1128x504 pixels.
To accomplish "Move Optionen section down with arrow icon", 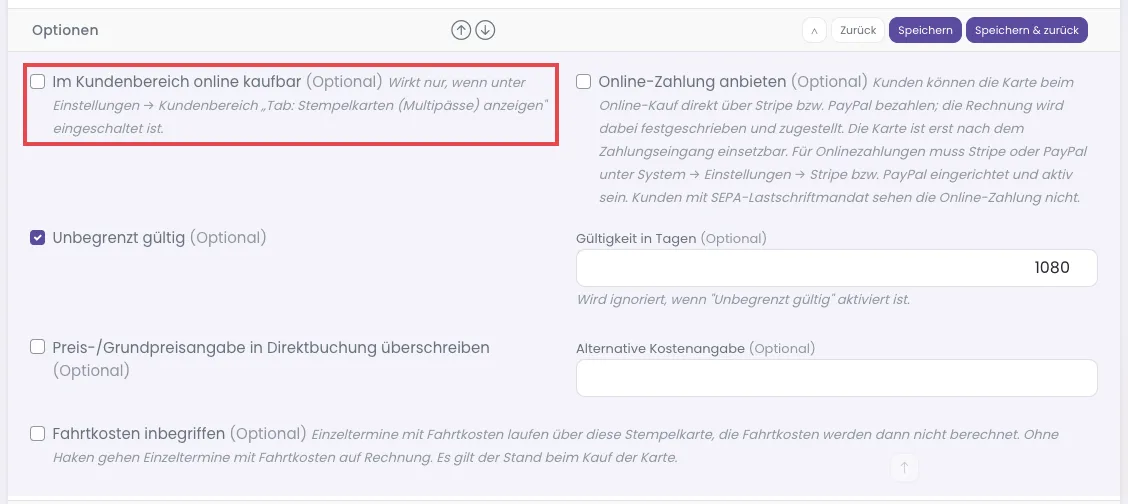I will tap(486, 30).
